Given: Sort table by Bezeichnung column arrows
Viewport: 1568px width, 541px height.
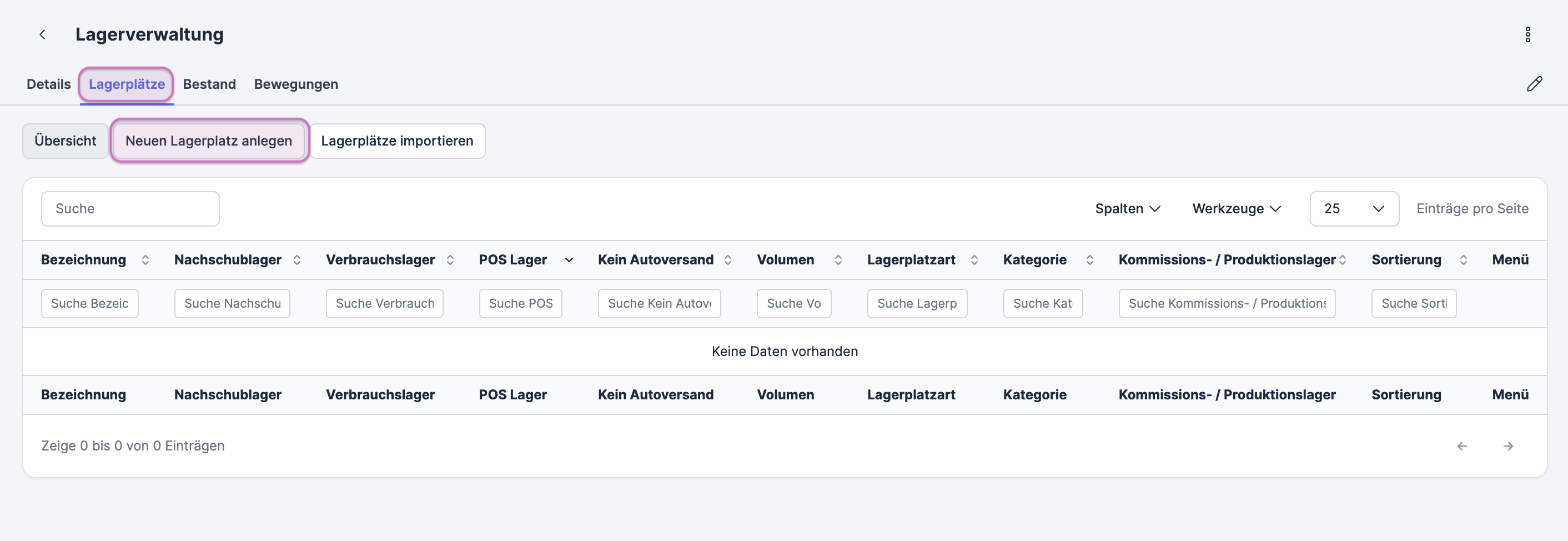Looking at the screenshot, I should [145, 260].
